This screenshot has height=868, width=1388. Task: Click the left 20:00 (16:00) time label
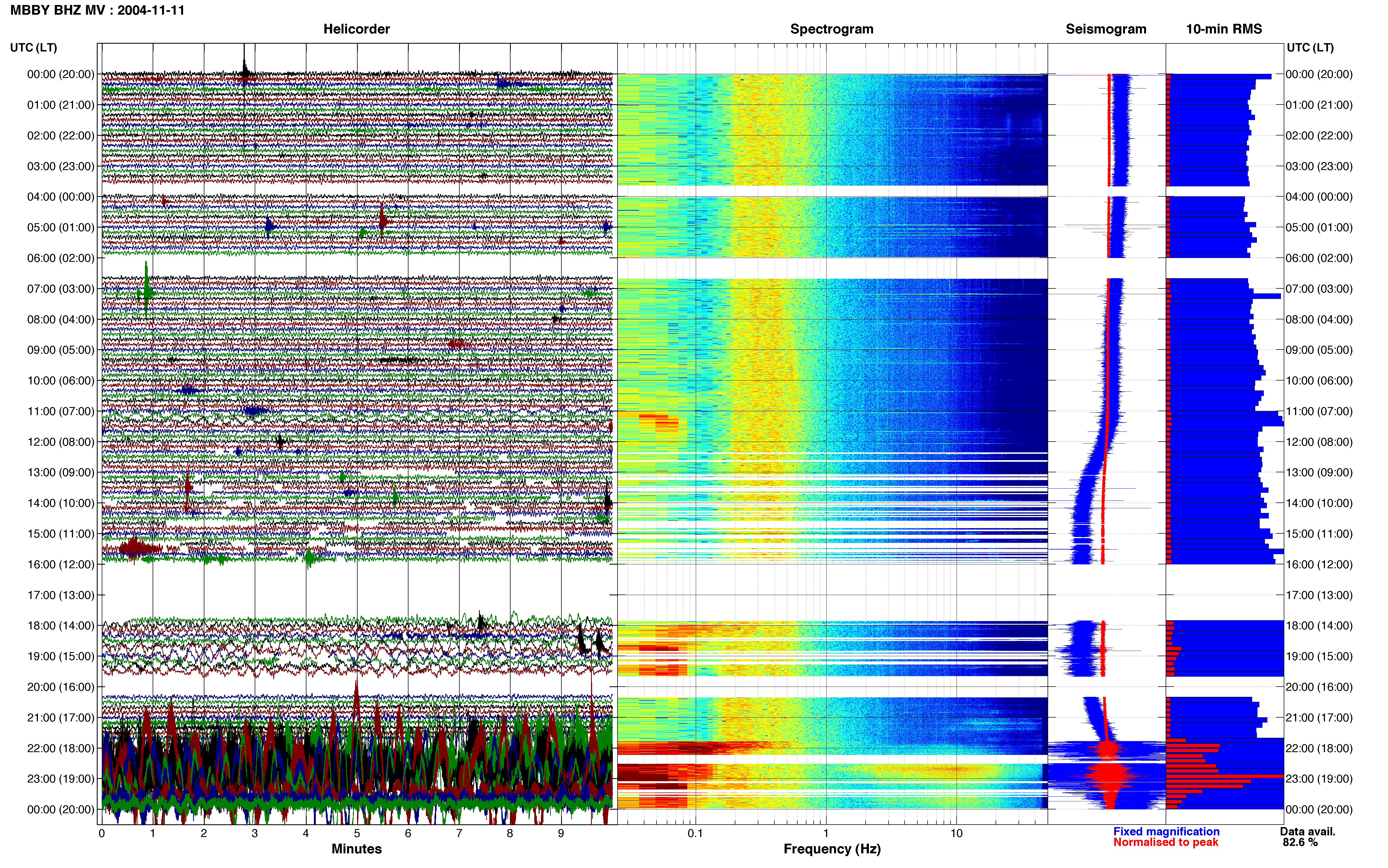[61, 687]
